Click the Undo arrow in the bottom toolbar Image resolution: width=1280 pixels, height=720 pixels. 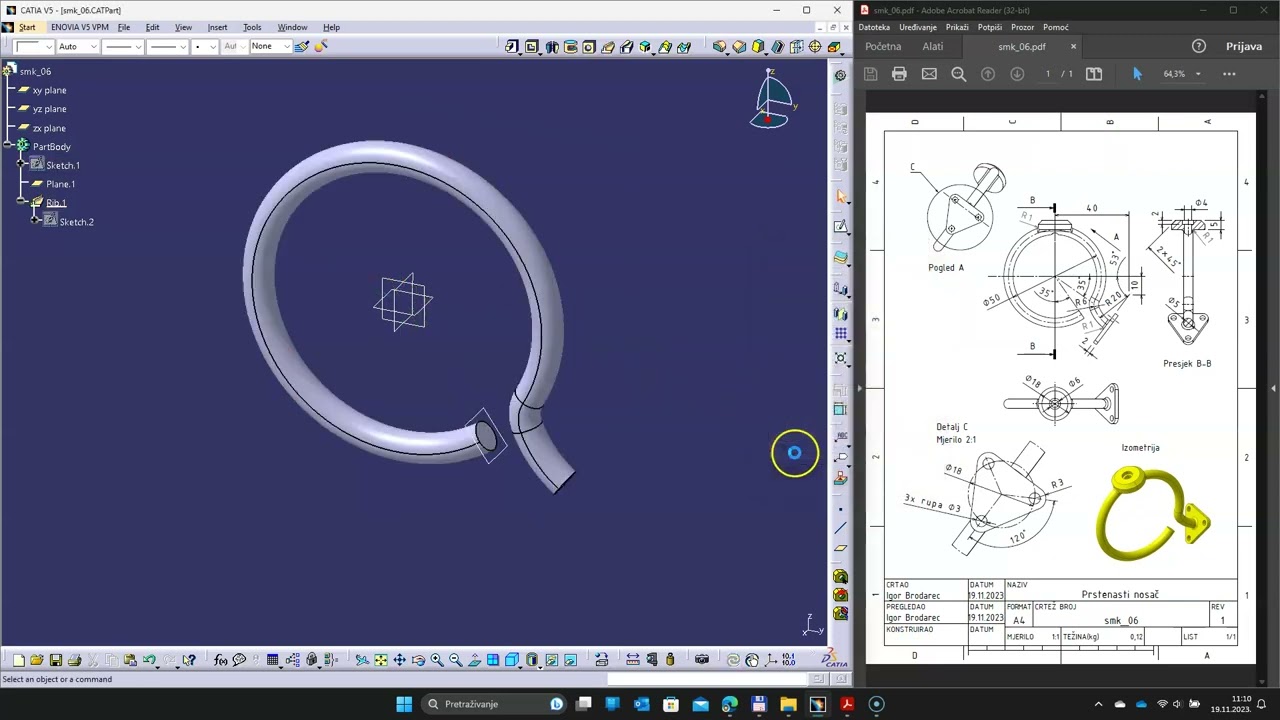pyautogui.click(x=149, y=660)
